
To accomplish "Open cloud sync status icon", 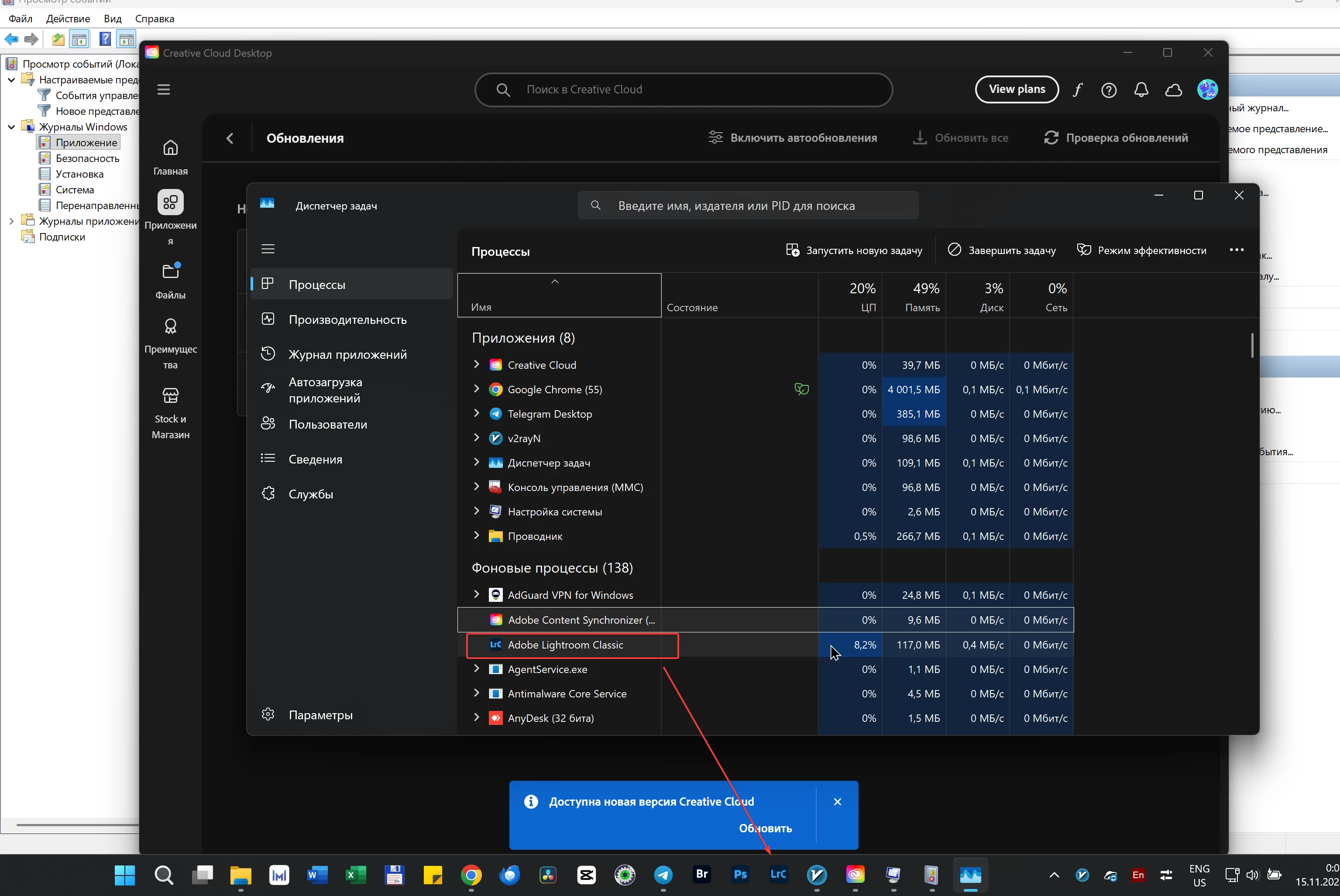I will coord(1173,90).
